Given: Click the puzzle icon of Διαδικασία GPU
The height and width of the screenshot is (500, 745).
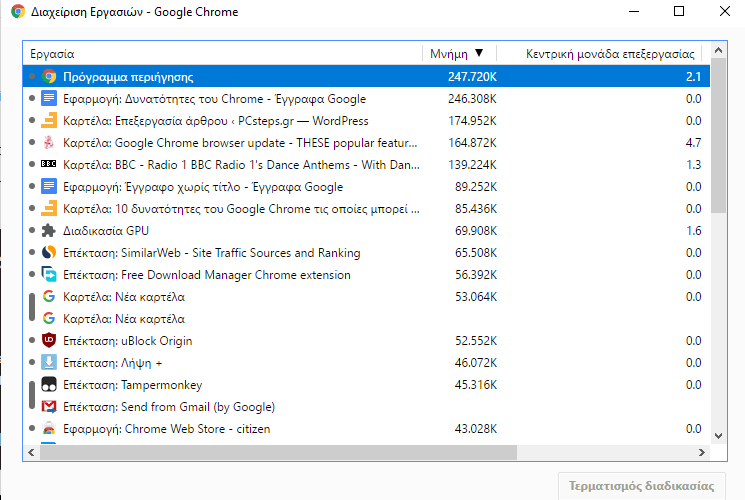Looking at the screenshot, I should (49, 231).
